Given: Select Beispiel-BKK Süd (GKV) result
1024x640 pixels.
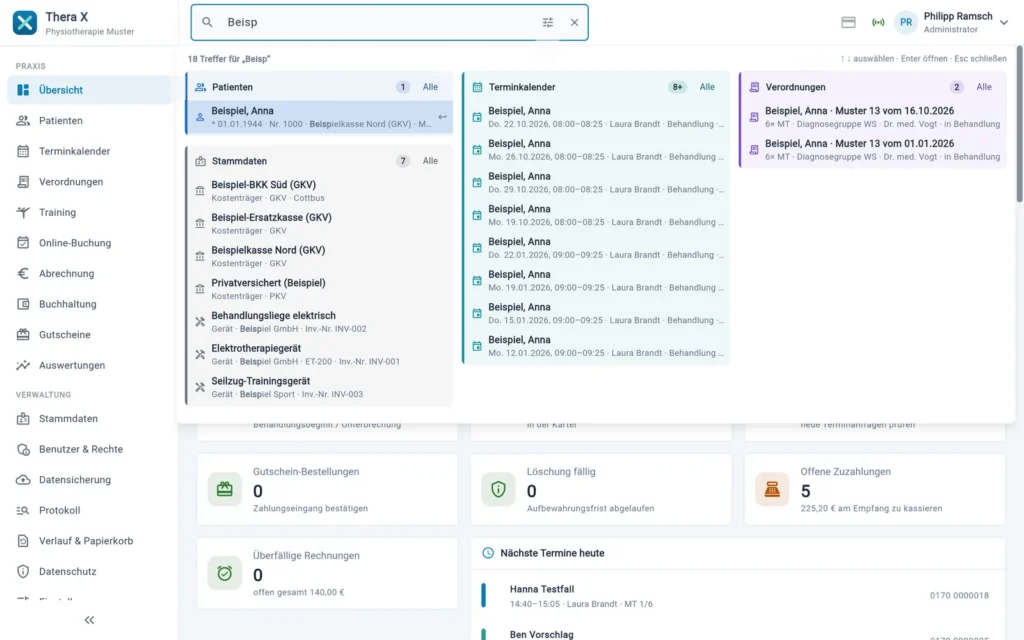Looking at the screenshot, I should [320, 191].
